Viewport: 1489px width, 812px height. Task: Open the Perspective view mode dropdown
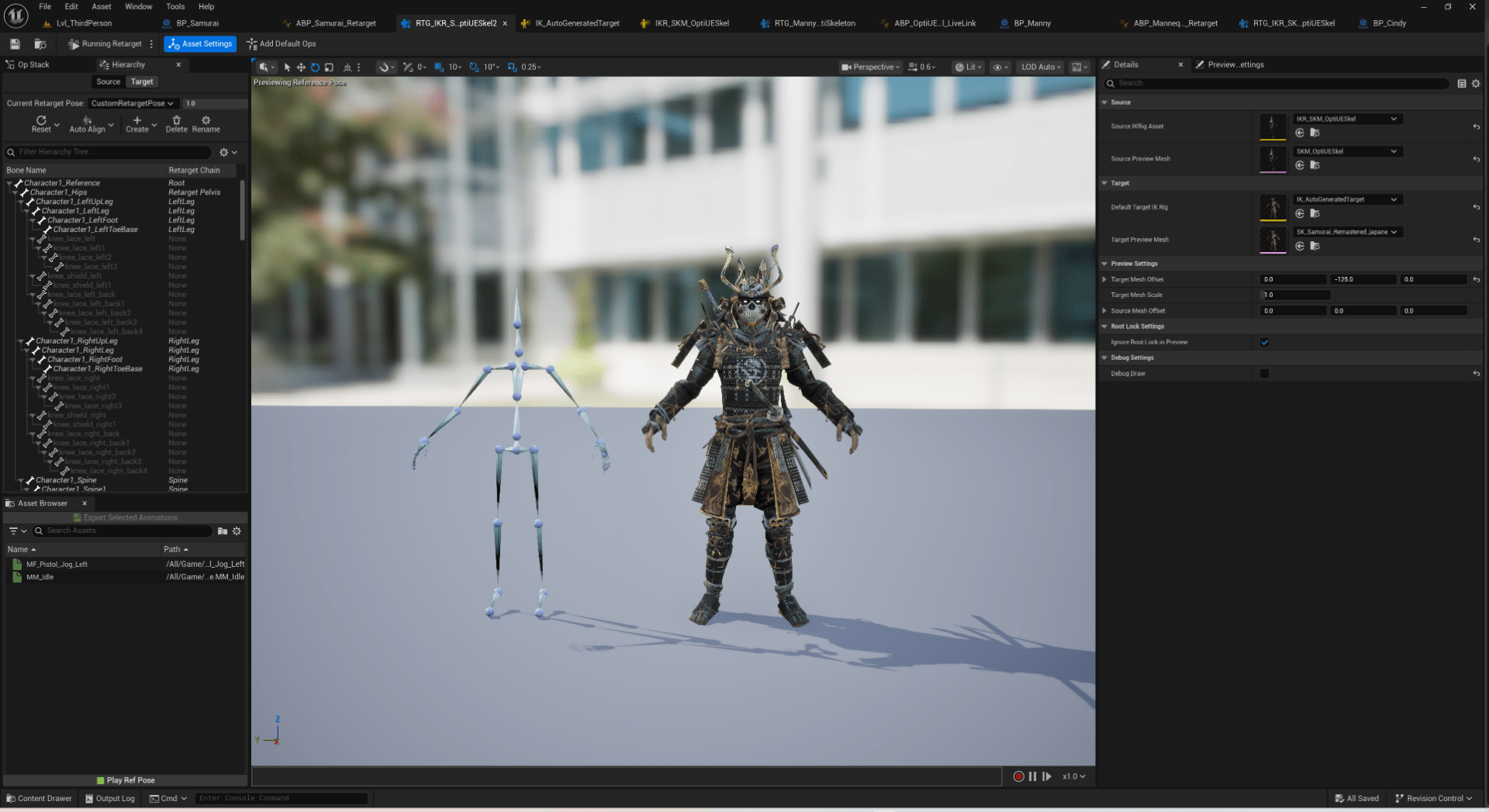click(871, 67)
